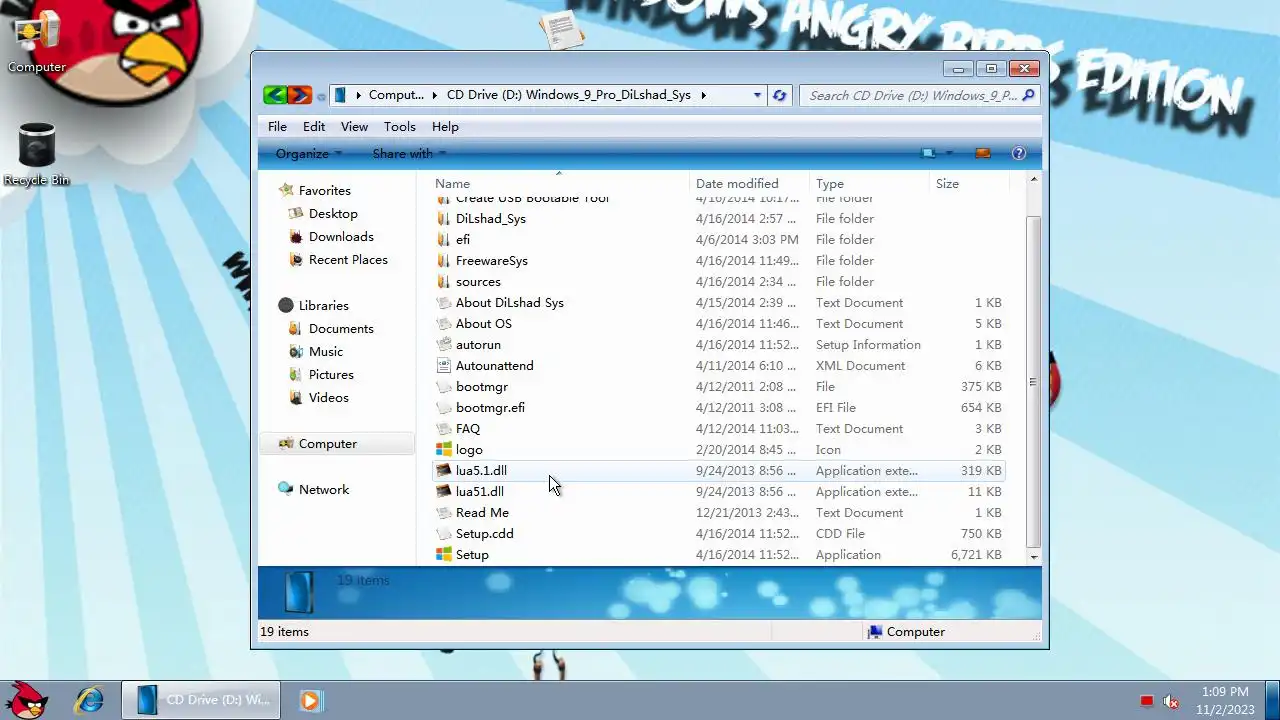This screenshot has width=1280, height=720.
Task: Open the recent pages dropdown beside navigation arrows
Action: [x=321, y=96]
